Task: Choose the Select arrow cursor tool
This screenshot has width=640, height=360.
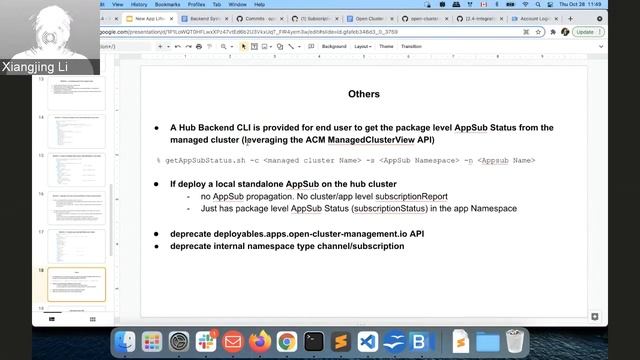Action: pos(243,47)
